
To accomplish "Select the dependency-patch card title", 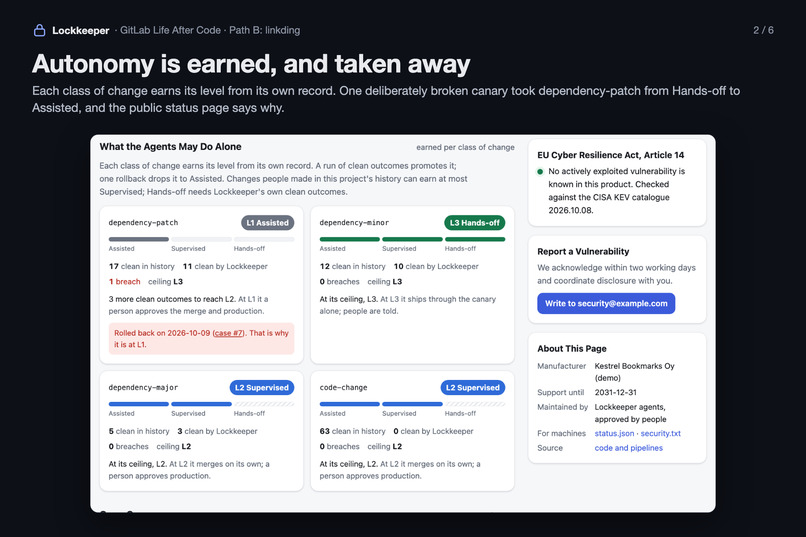I will tap(143, 223).
